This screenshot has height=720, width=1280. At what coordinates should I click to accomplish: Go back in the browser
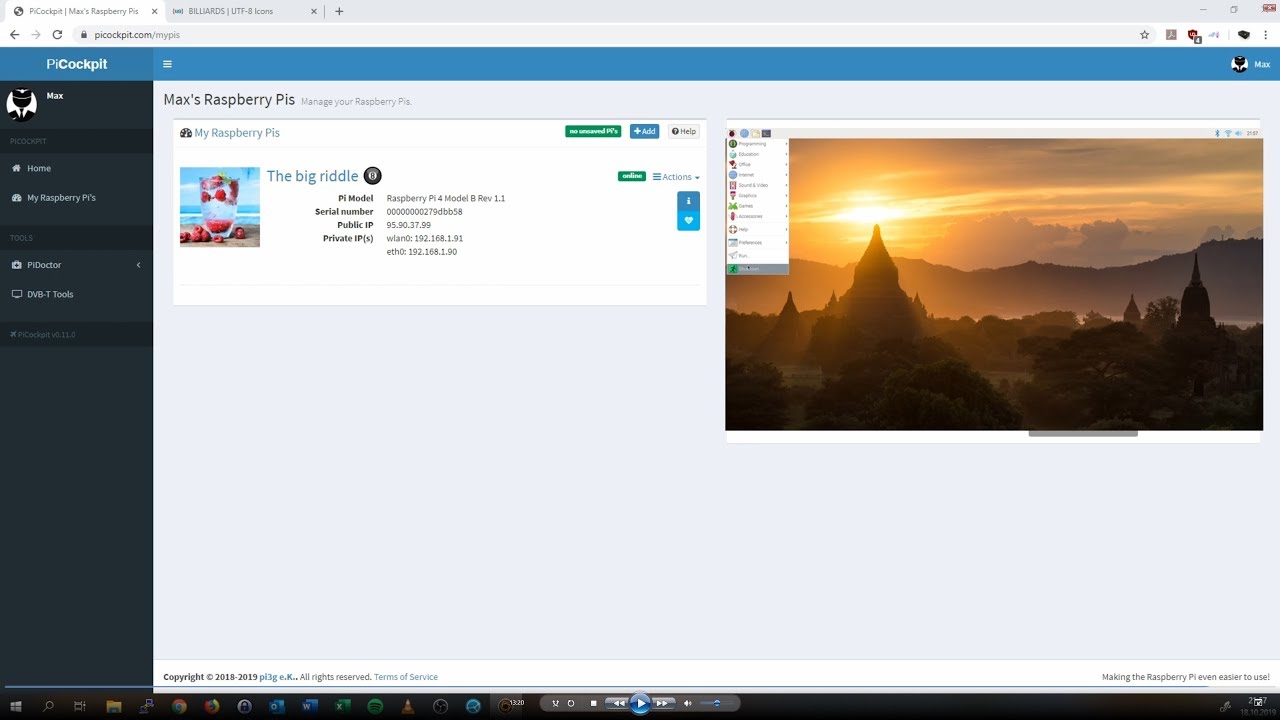14,34
